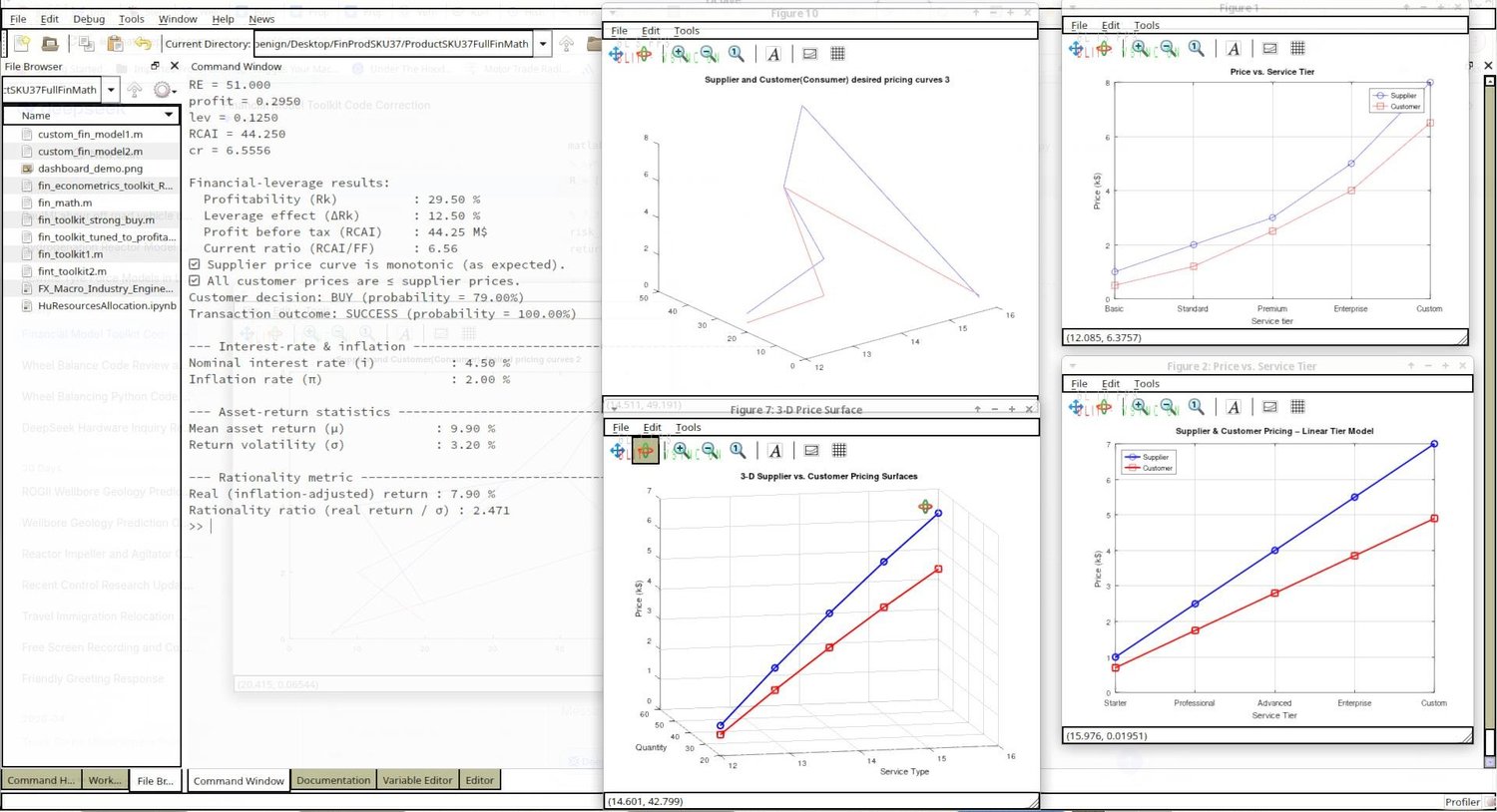Viewport: 1497px width, 812px height.
Task: Toggle grid in Figure 1 toolbar
Action: [x=1298, y=48]
